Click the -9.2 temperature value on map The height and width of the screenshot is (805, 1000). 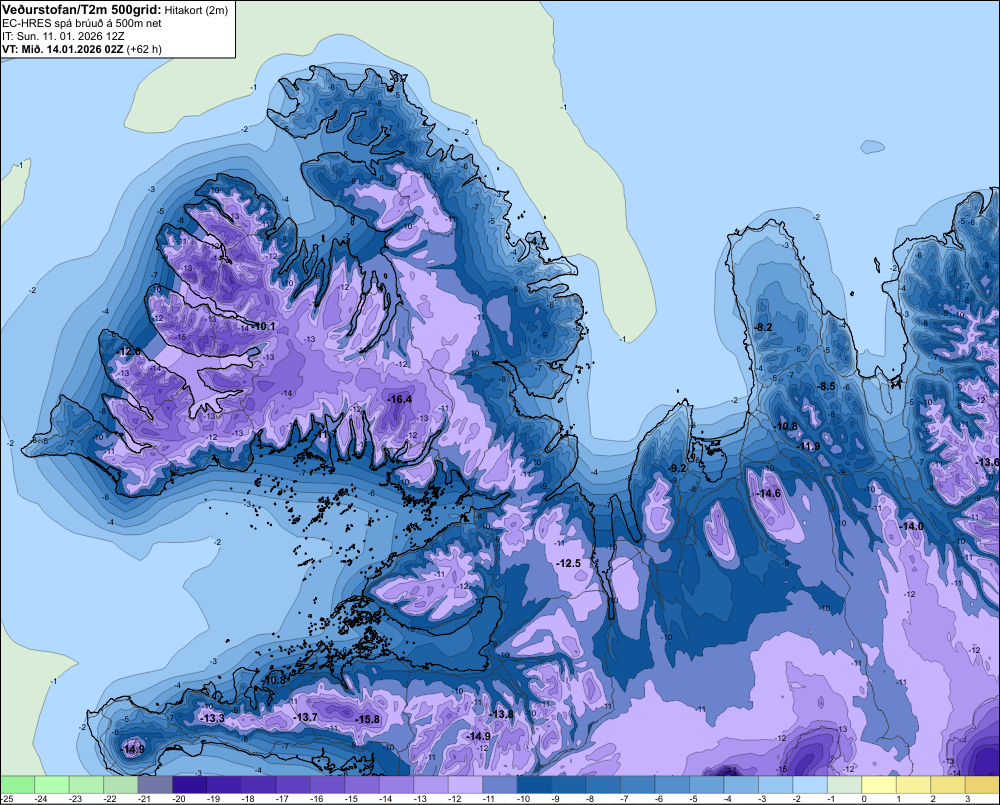pos(677,468)
